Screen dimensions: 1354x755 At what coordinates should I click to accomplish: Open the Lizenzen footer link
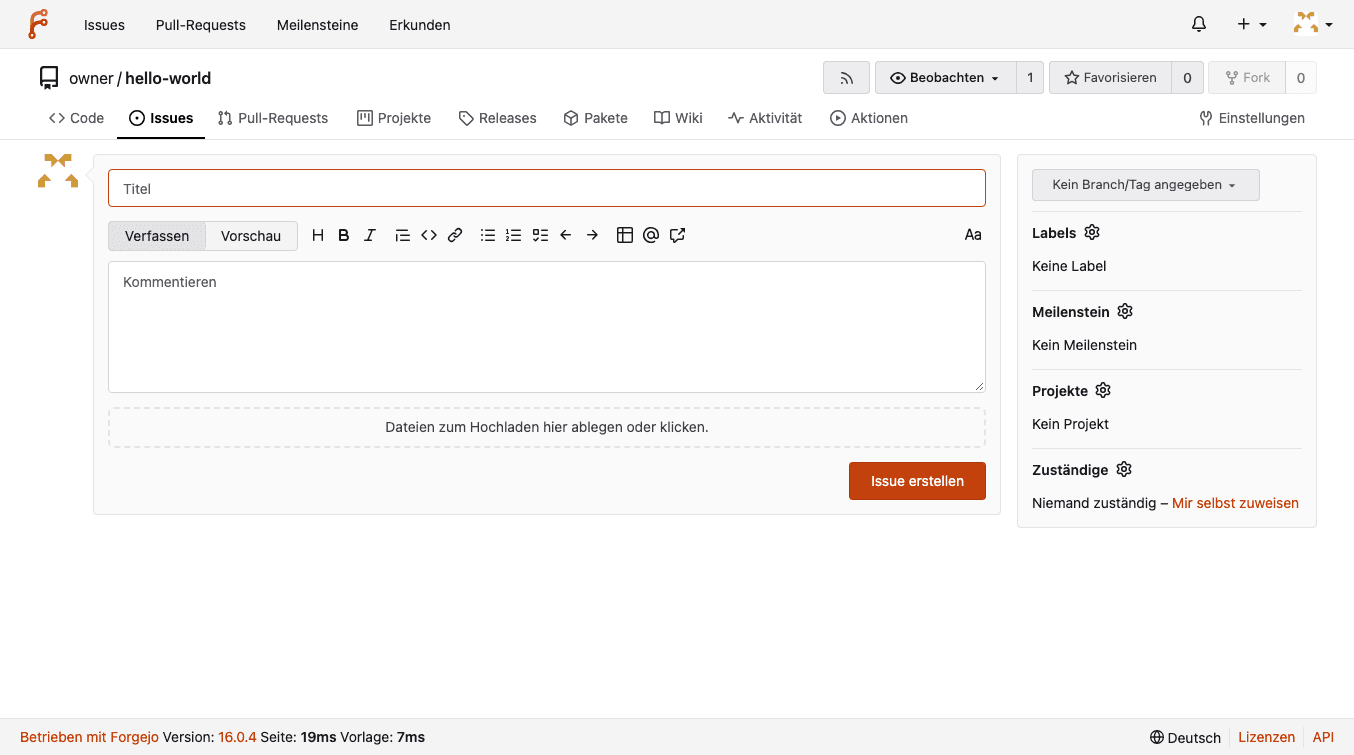[x=1266, y=737]
